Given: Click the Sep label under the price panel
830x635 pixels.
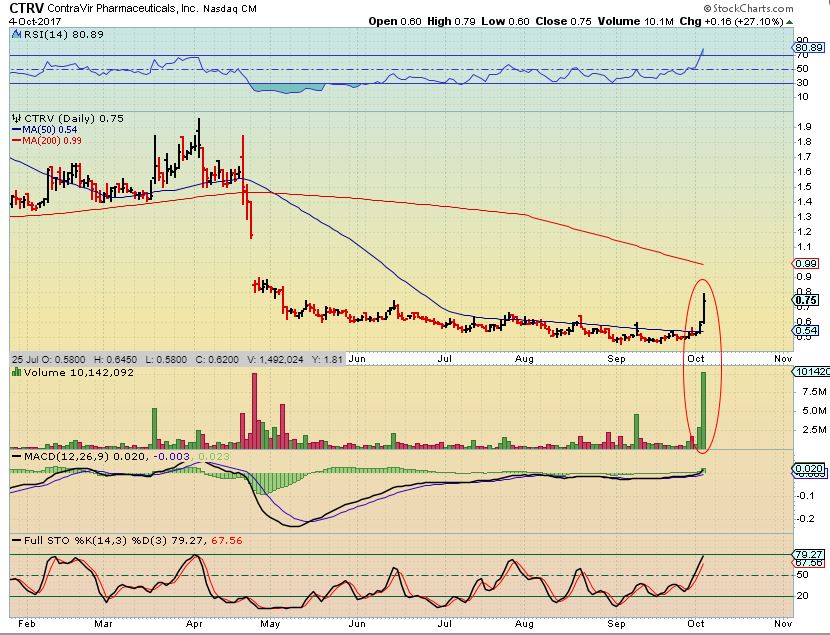Looking at the screenshot, I should (x=616, y=359).
